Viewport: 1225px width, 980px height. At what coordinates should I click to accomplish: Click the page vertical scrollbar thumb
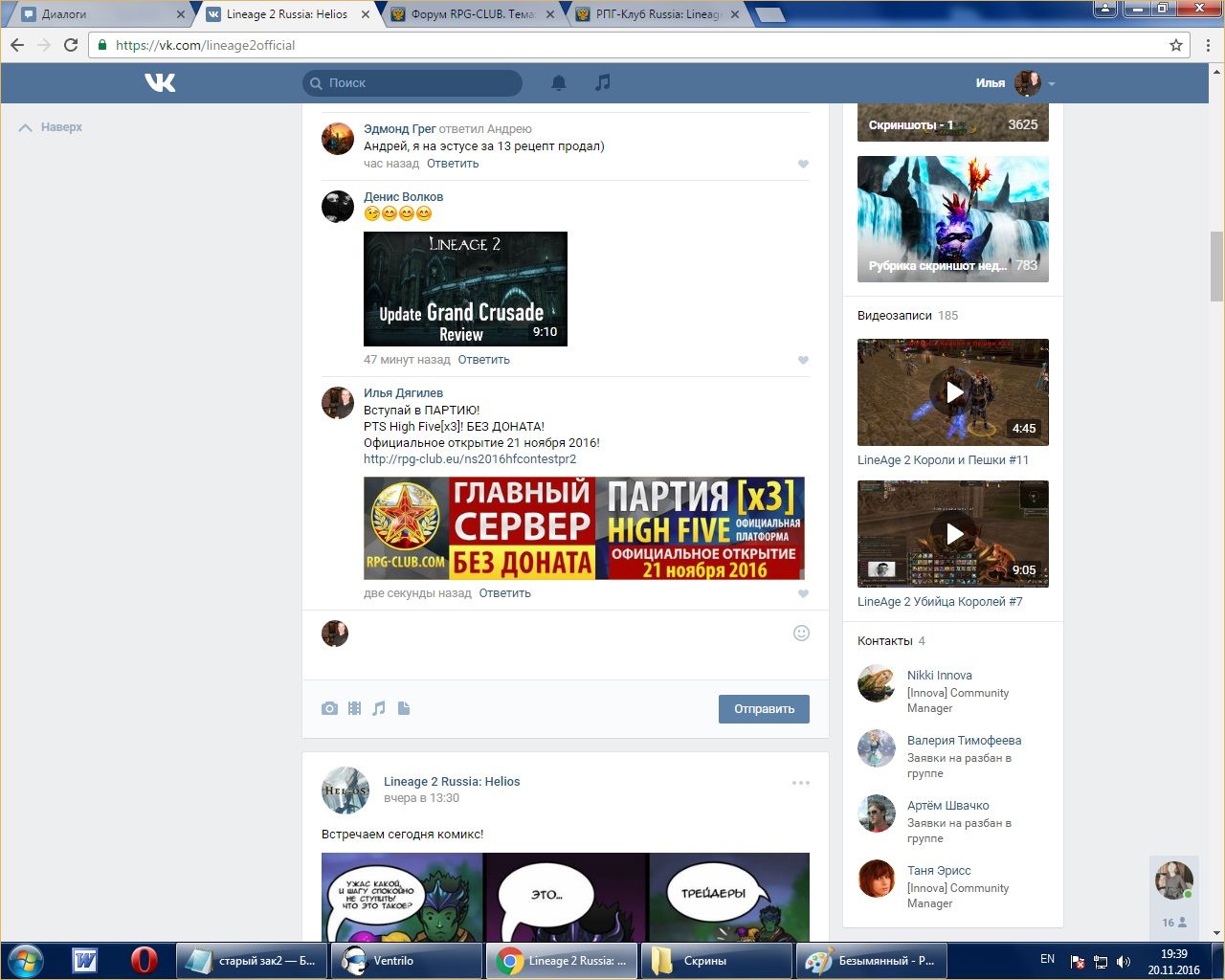(x=1216, y=266)
